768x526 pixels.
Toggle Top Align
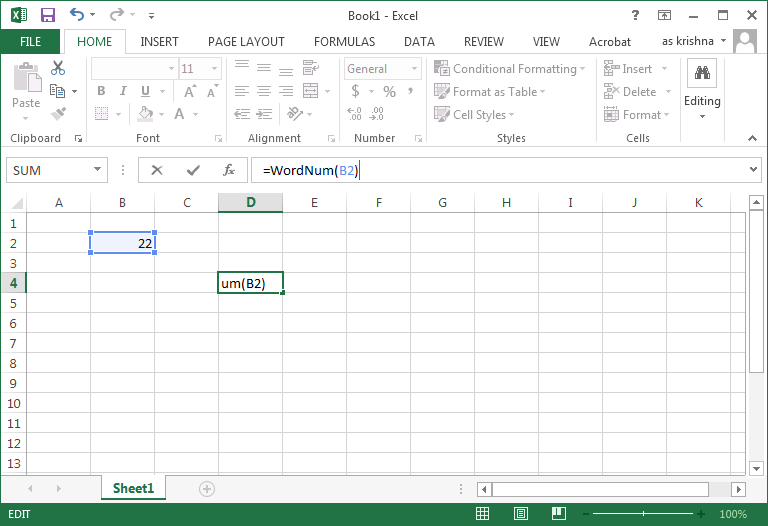[x=241, y=68]
